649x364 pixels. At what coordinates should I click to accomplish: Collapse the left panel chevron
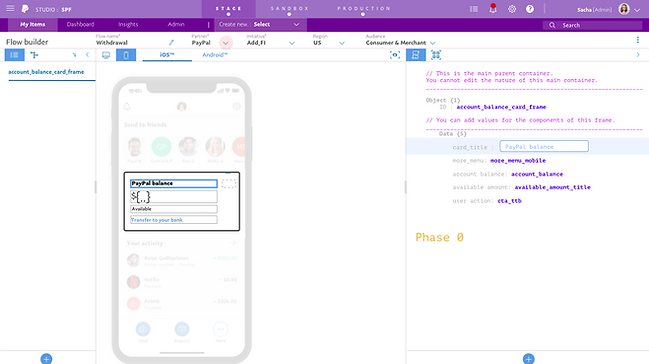coord(87,55)
